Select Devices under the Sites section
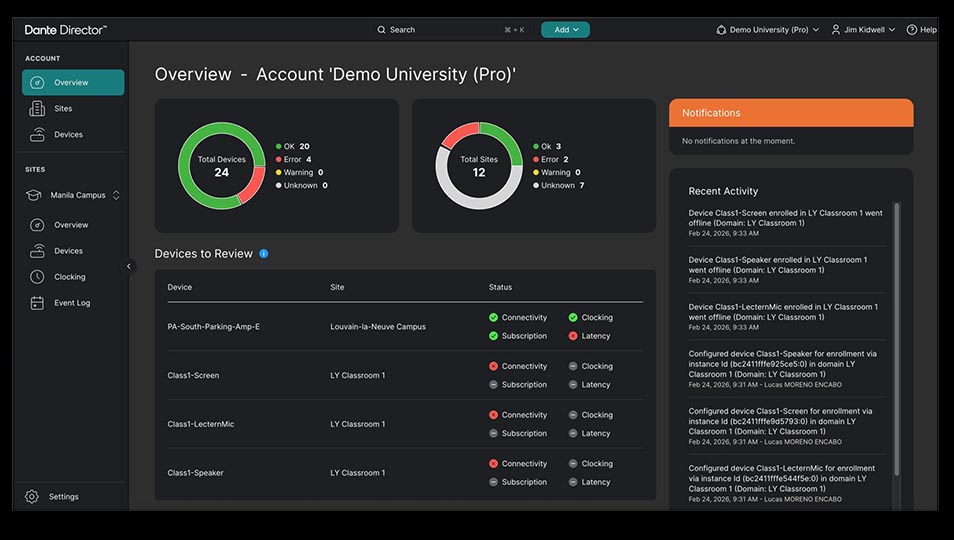 tap(68, 251)
